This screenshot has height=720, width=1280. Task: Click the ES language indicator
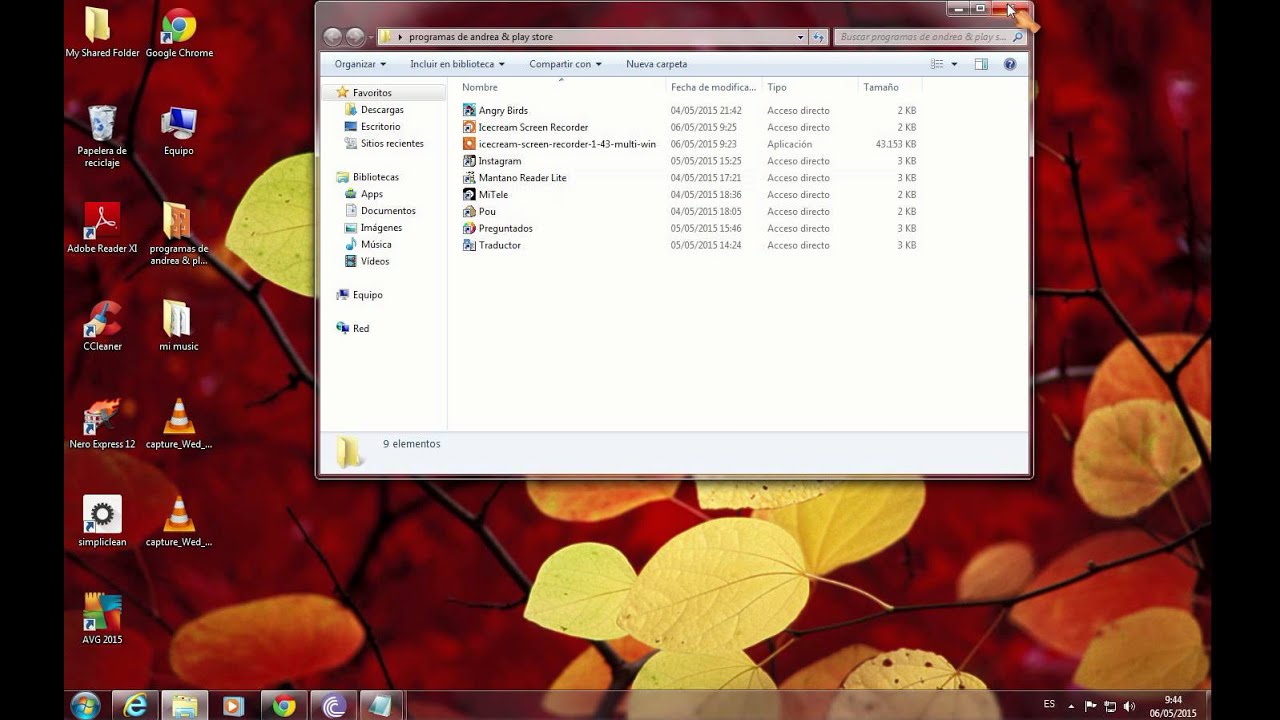(x=1049, y=704)
